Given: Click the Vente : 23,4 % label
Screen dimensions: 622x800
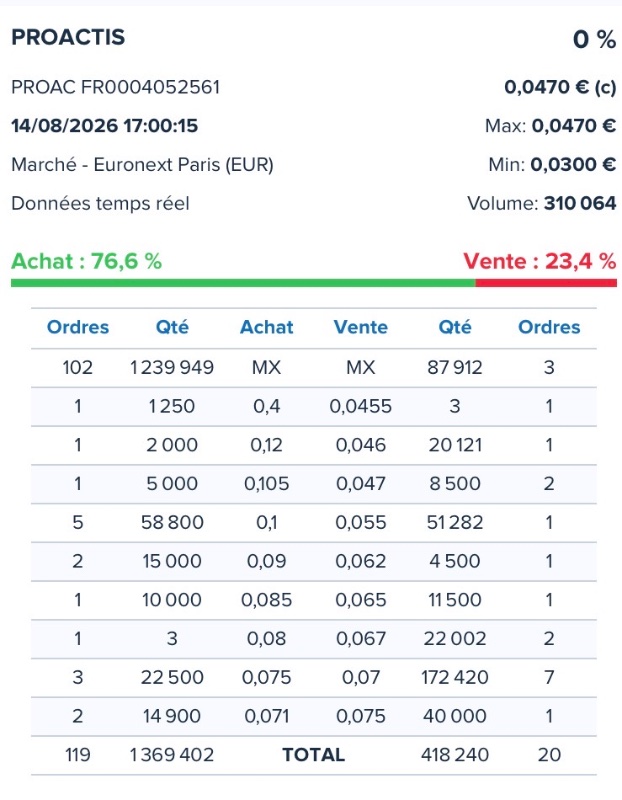Looking at the screenshot, I should coord(539,261).
